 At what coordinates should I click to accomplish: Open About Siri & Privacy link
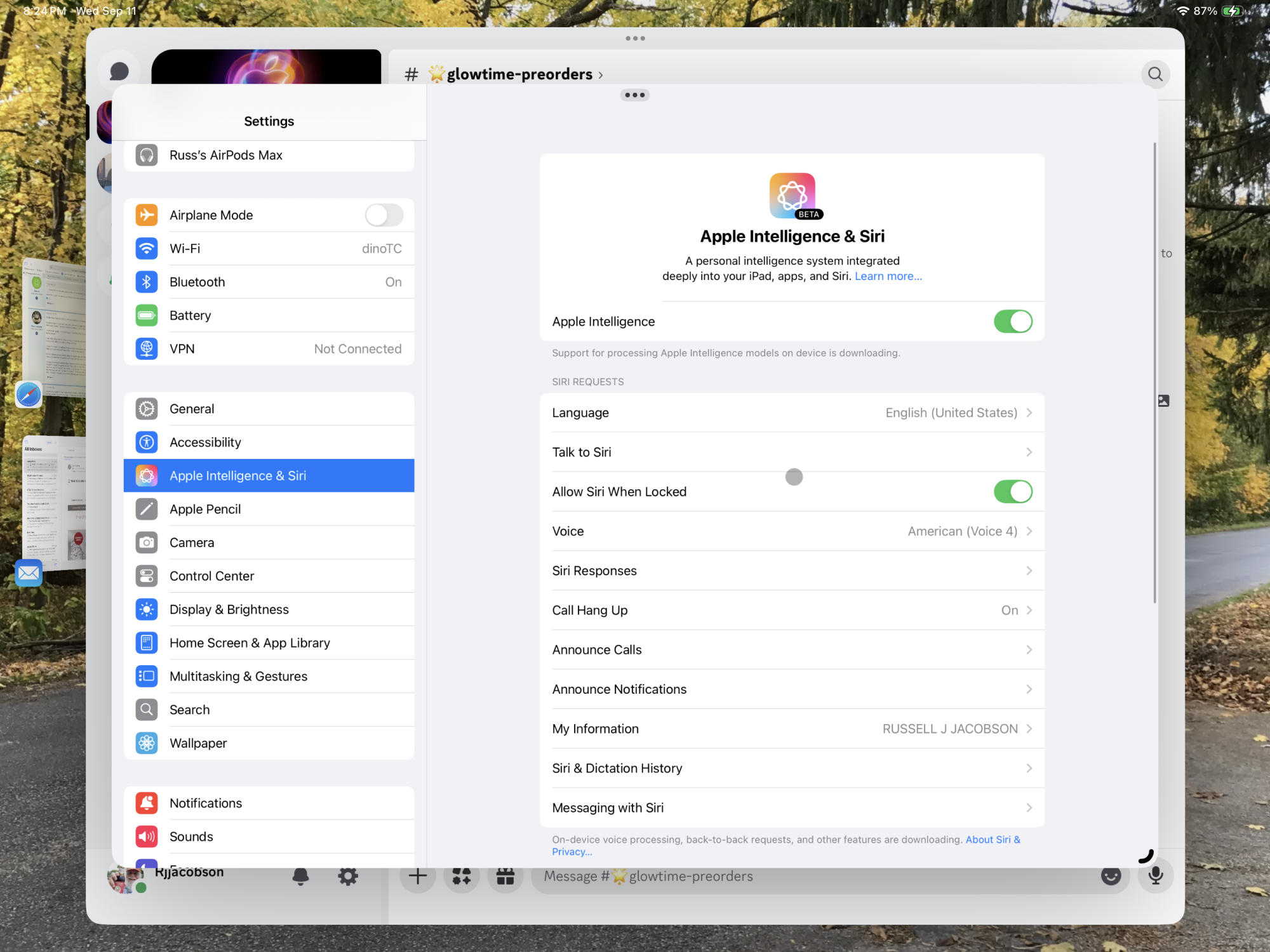pos(992,840)
